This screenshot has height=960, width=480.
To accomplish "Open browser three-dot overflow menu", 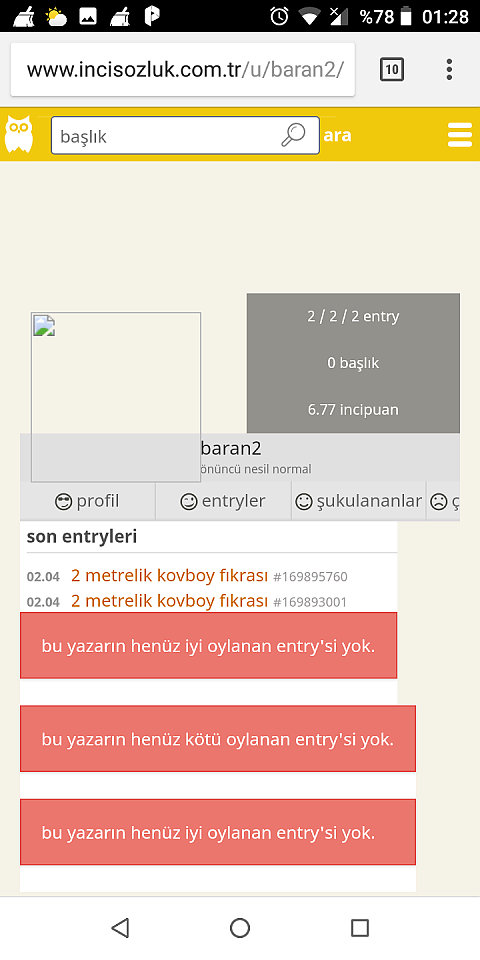I will click(x=449, y=70).
